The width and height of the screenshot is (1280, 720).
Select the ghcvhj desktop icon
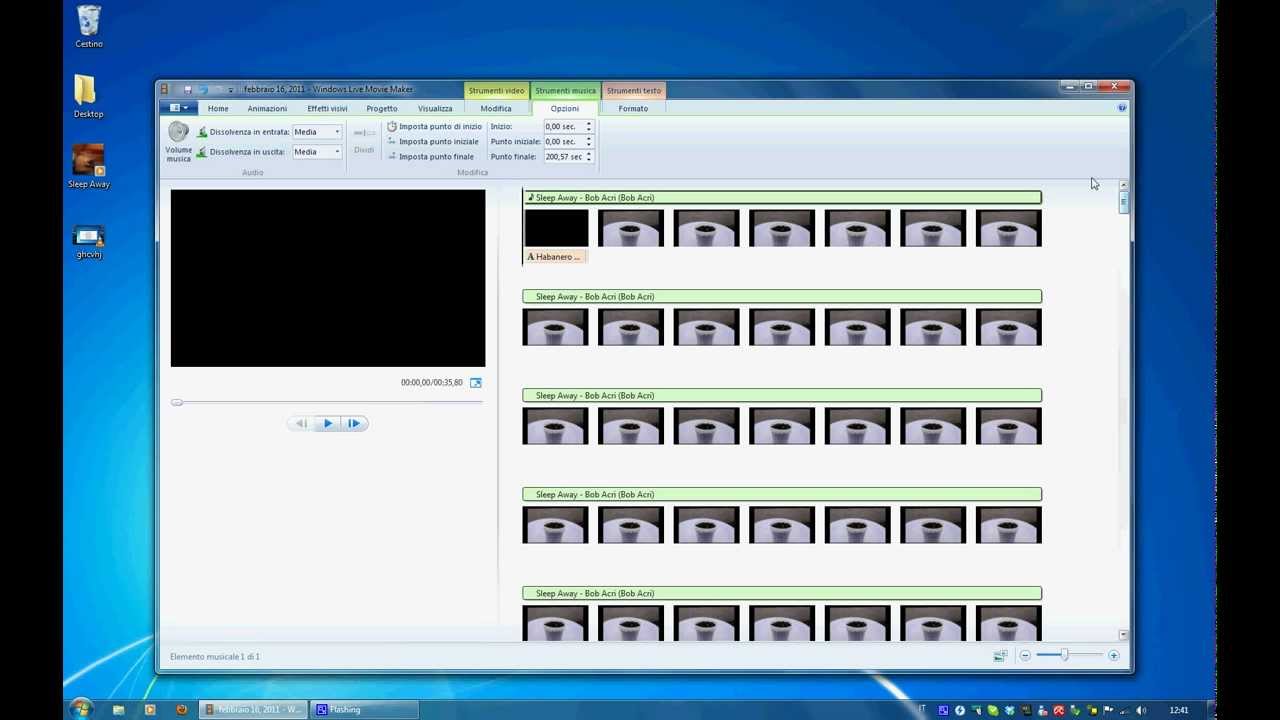click(x=89, y=241)
